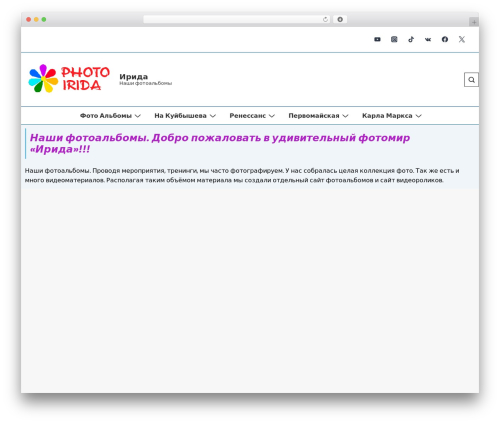Open the Facebook social link icon
Viewport: 500px width, 423px height.
click(x=445, y=39)
